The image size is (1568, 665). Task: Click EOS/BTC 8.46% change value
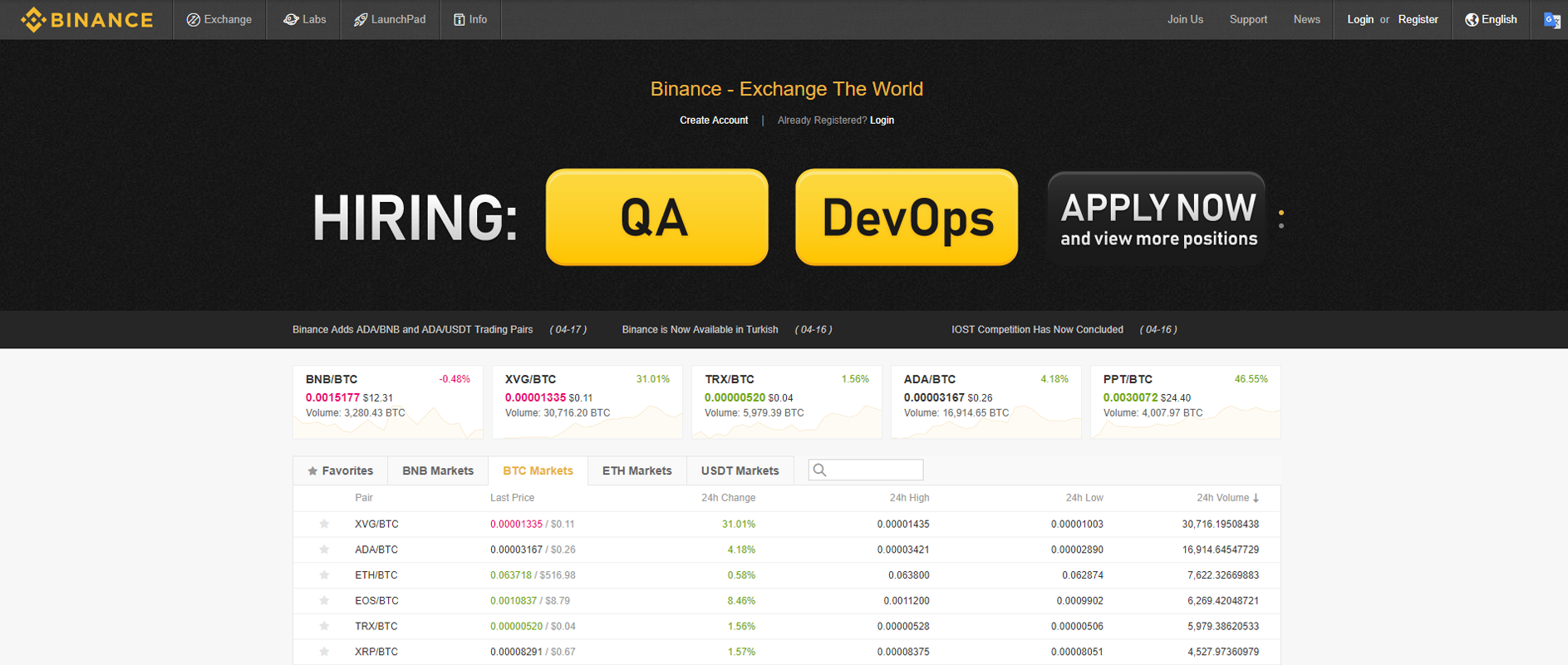point(741,601)
